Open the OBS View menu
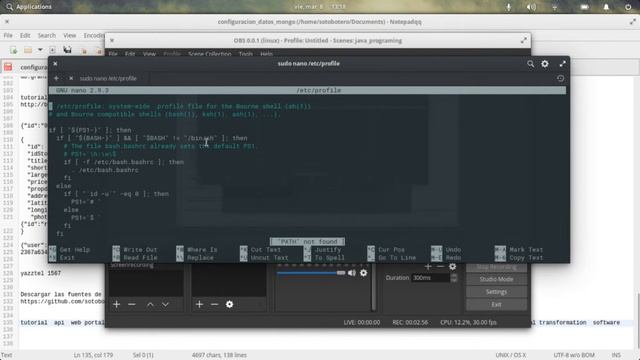 (x=149, y=54)
